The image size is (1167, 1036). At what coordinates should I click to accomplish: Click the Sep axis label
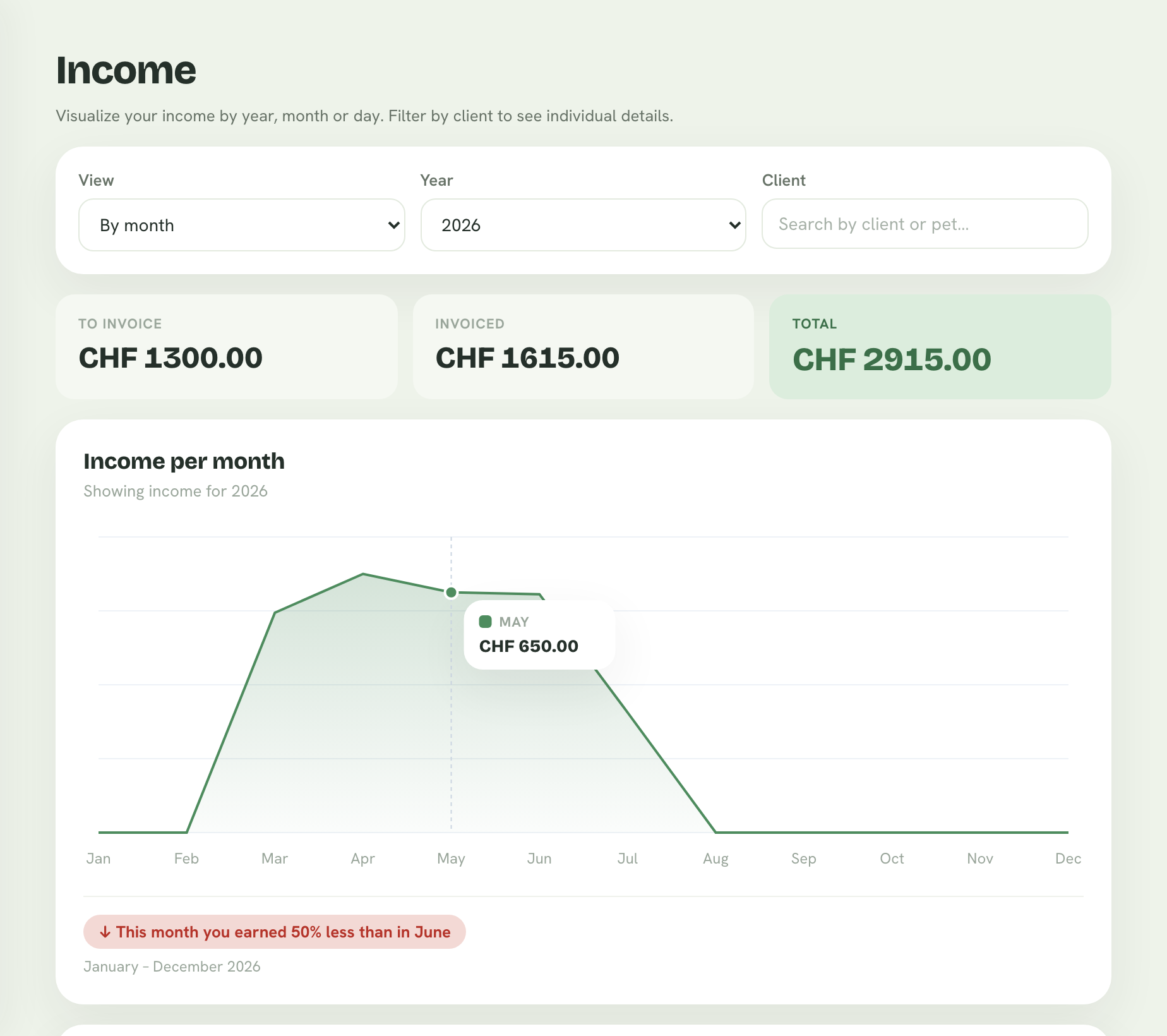point(804,859)
